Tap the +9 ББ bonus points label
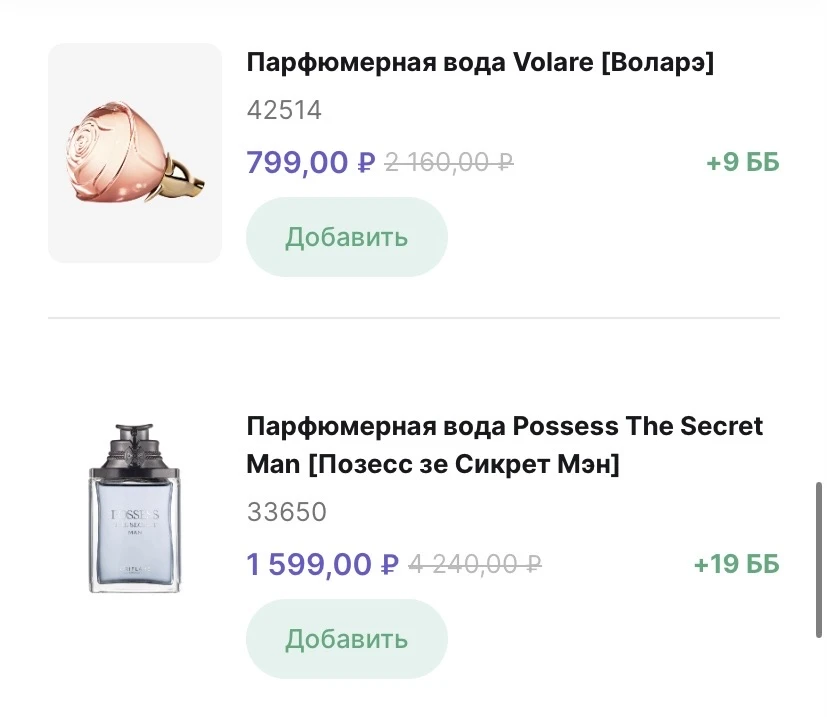This screenshot has height=717, width=827. click(742, 162)
